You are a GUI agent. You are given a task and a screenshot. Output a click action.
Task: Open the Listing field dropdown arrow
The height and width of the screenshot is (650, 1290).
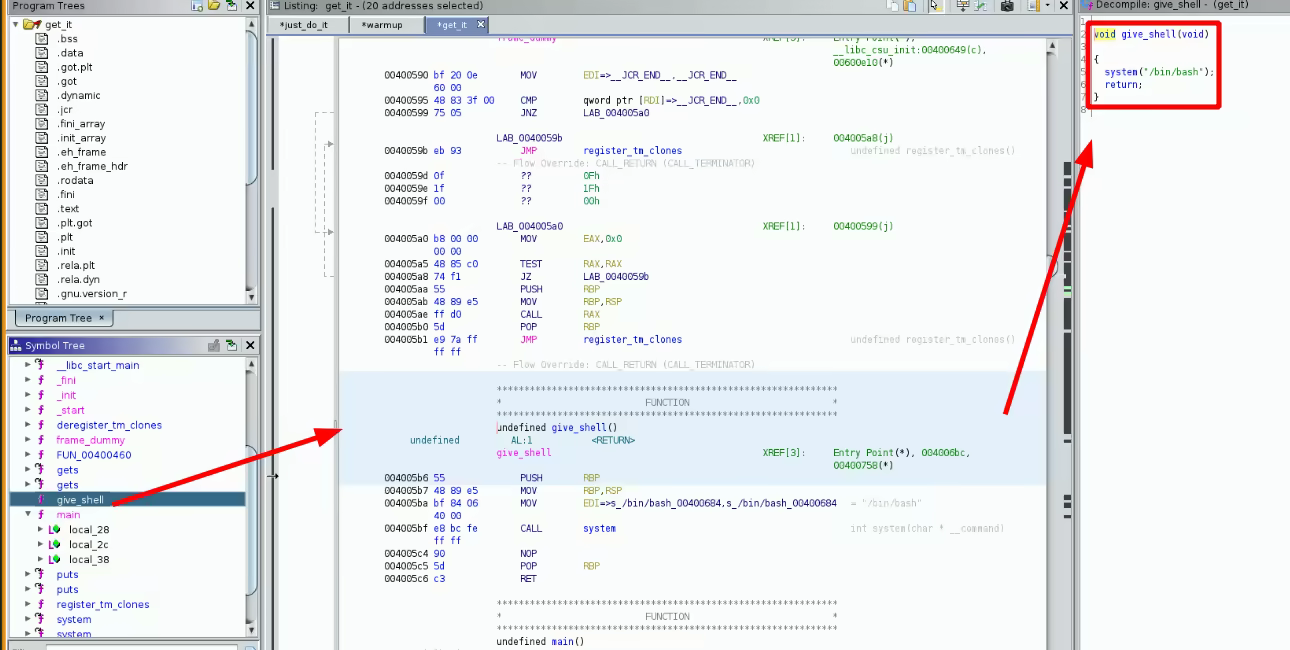coord(1046,6)
